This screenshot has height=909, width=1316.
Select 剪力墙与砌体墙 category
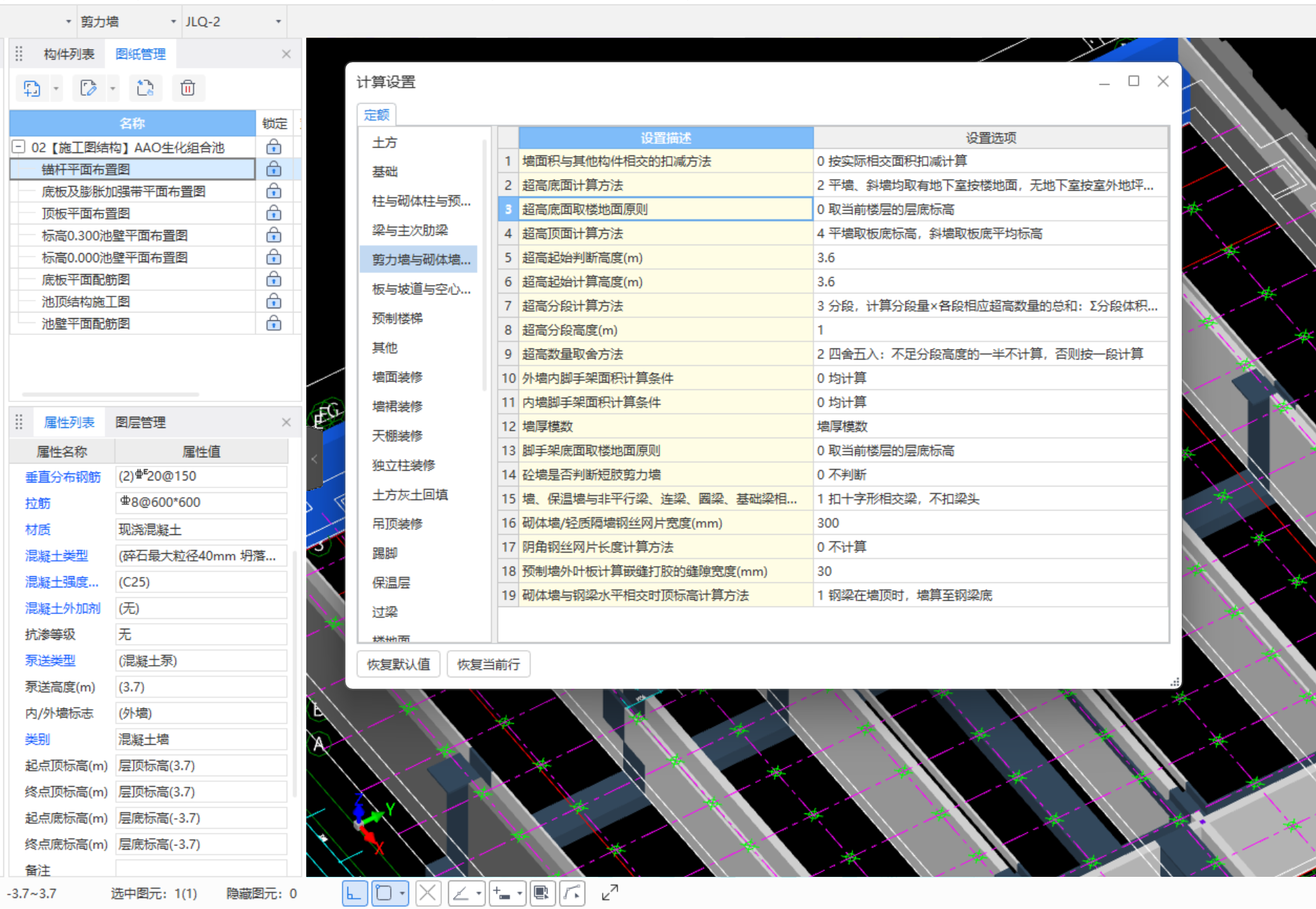click(419, 259)
